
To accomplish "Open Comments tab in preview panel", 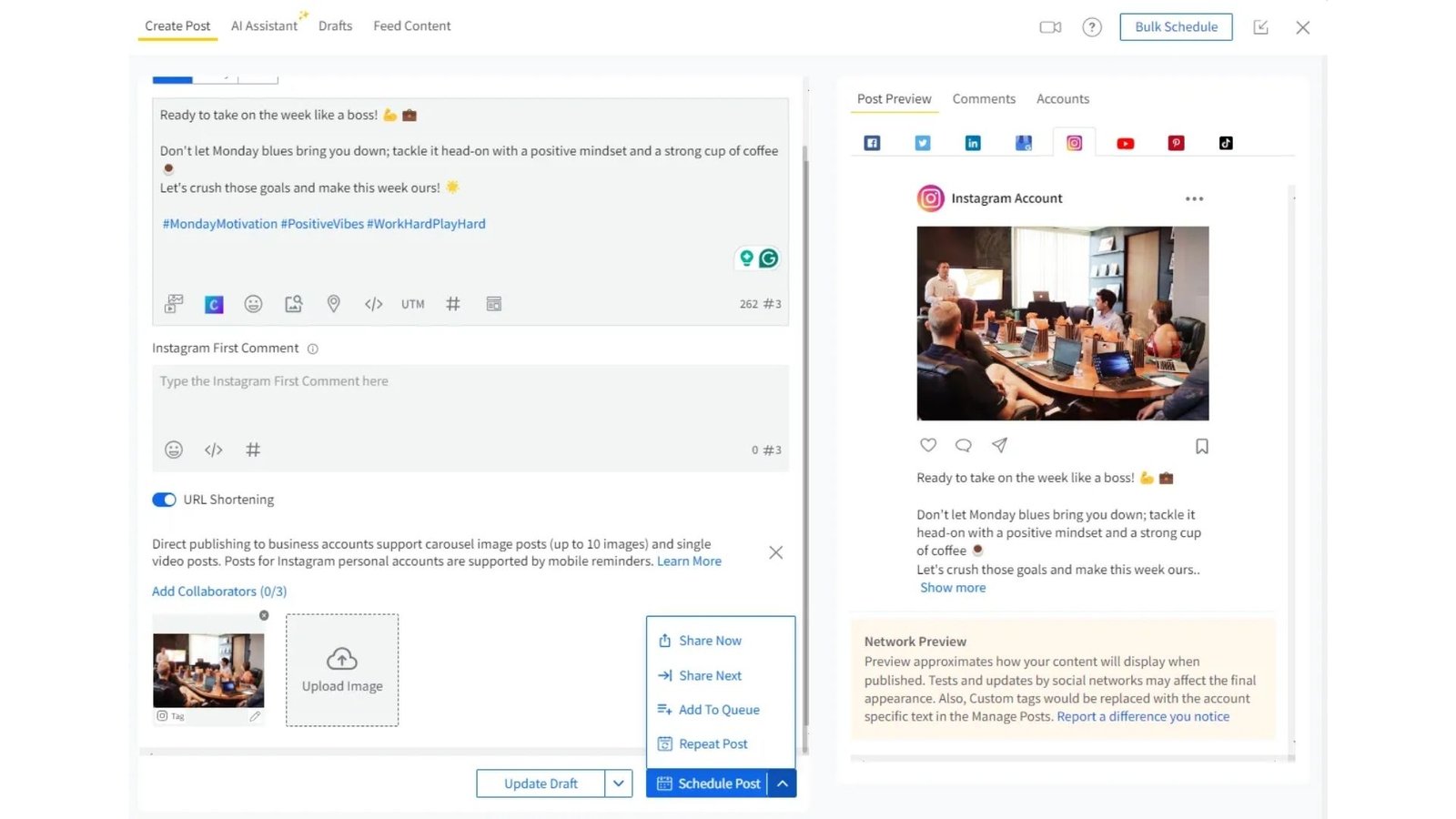I will 984,99.
